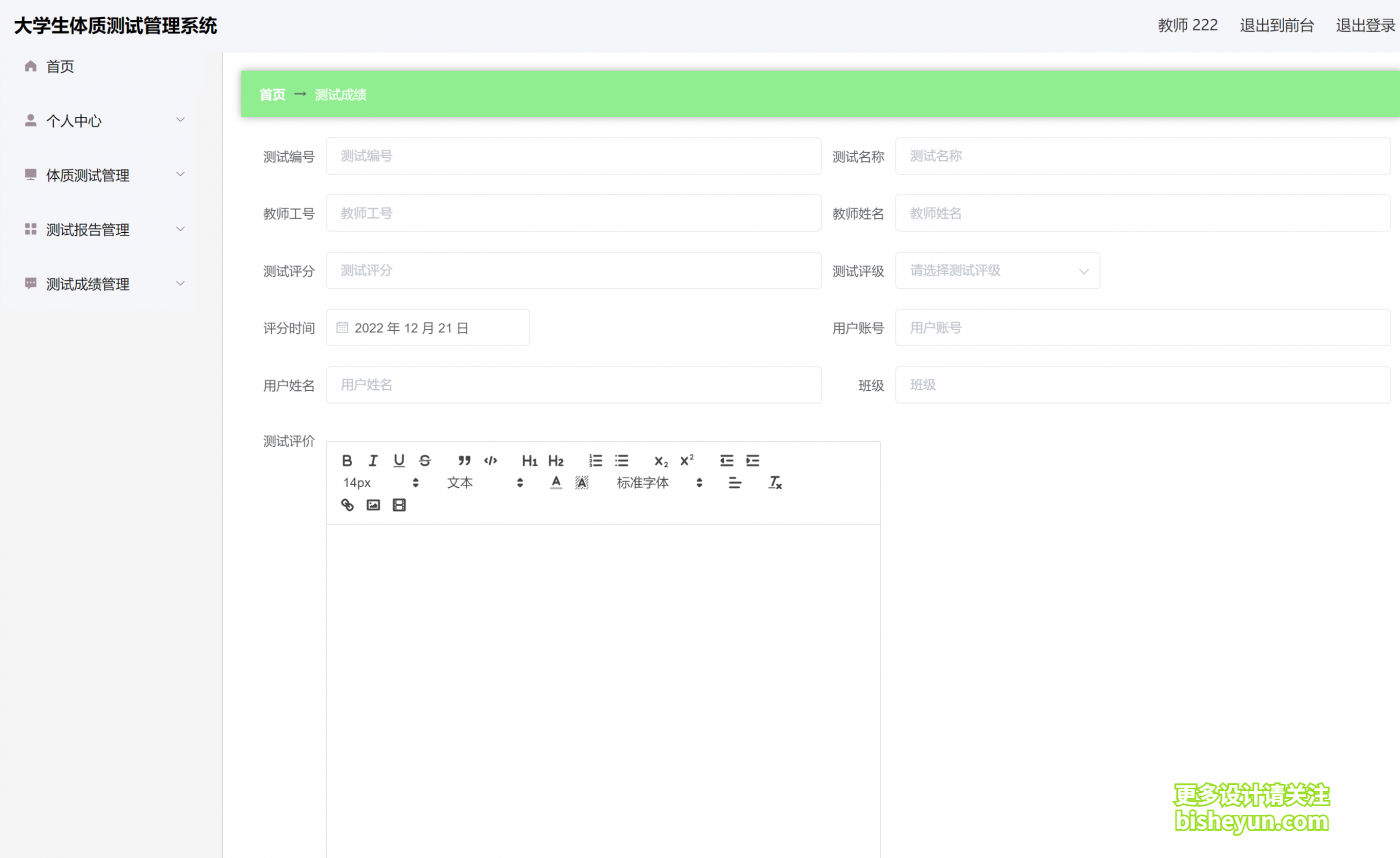Open the 文本 heading style dropdown
This screenshot has width=1400, height=858.
click(x=485, y=483)
